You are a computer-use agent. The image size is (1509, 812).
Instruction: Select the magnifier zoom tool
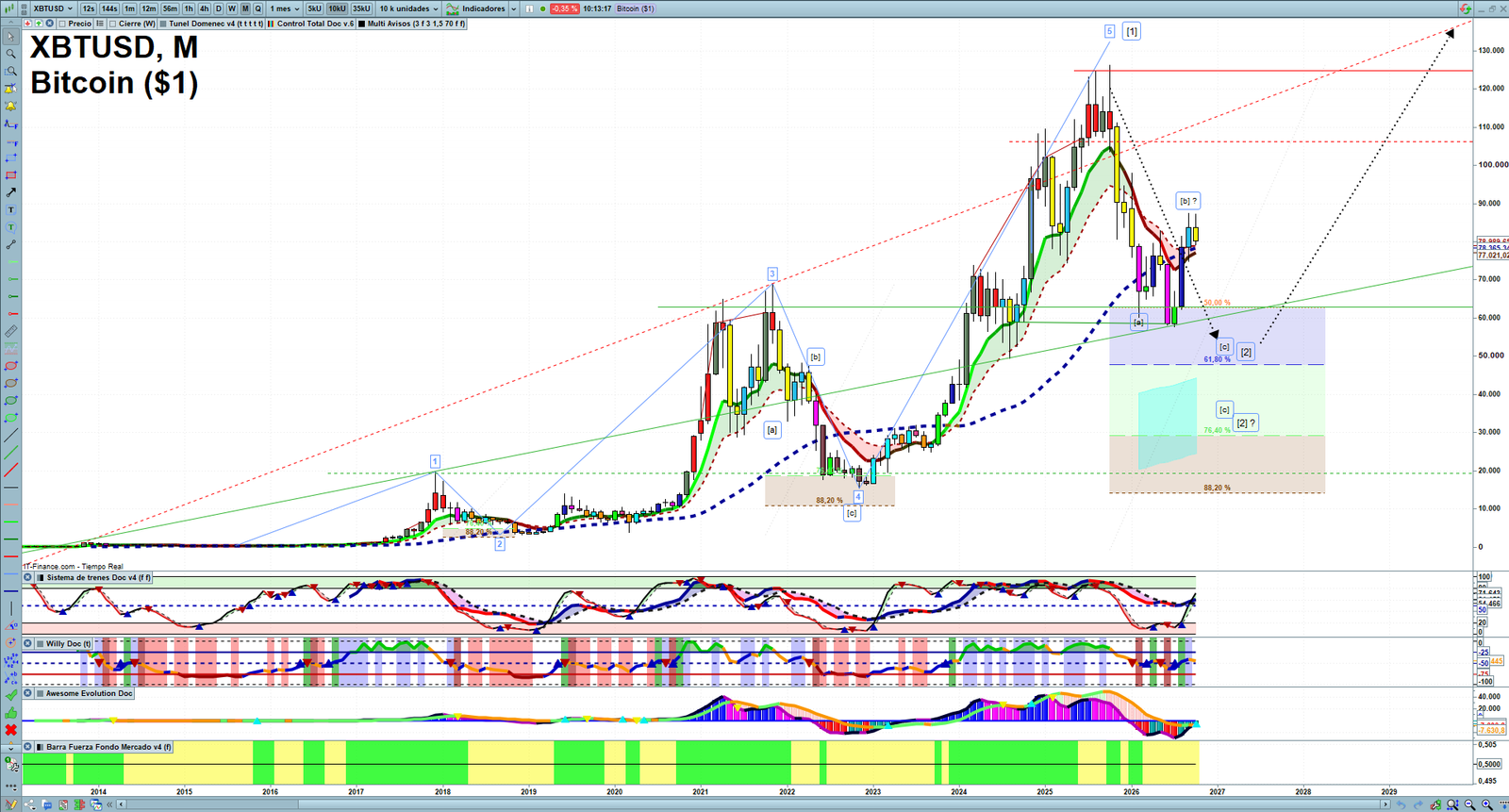click(11, 54)
